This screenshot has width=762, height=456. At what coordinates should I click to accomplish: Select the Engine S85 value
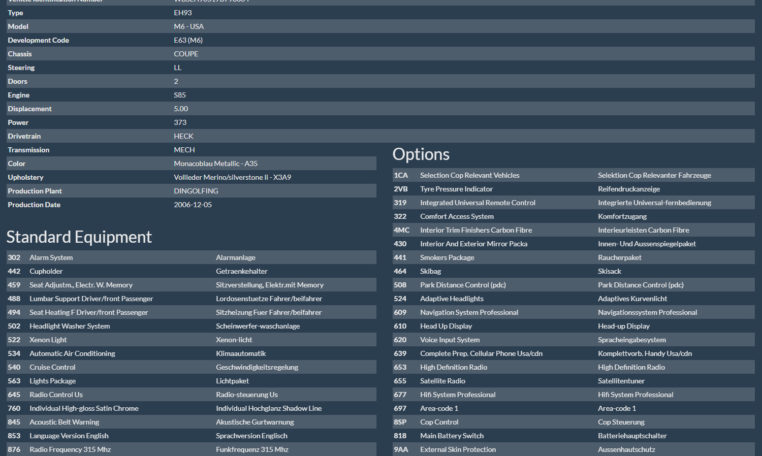[x=180, y=95]
